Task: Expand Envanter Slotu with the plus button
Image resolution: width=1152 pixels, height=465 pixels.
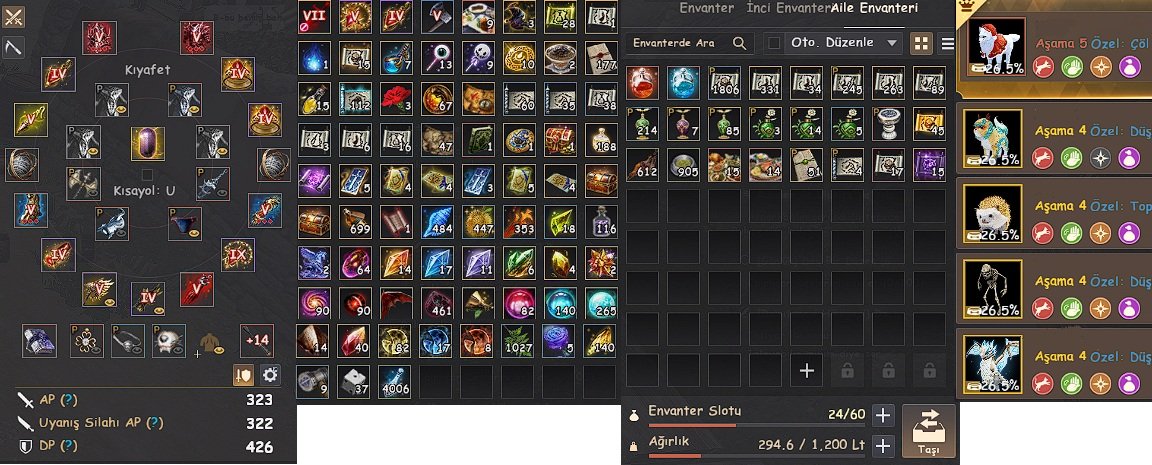Action: tap(883, 416)
